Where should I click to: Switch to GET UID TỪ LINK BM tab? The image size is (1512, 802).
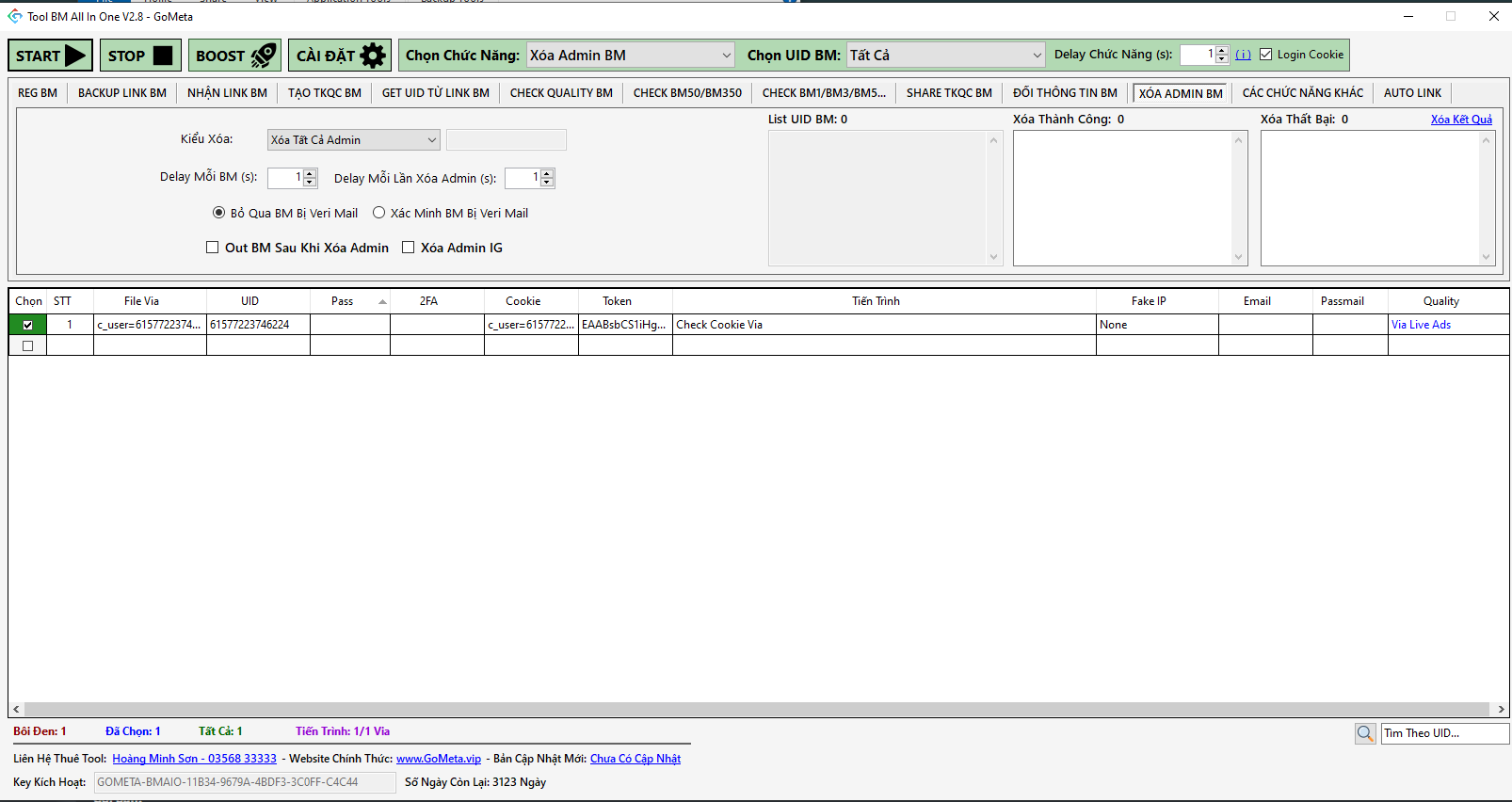(436, 93)
